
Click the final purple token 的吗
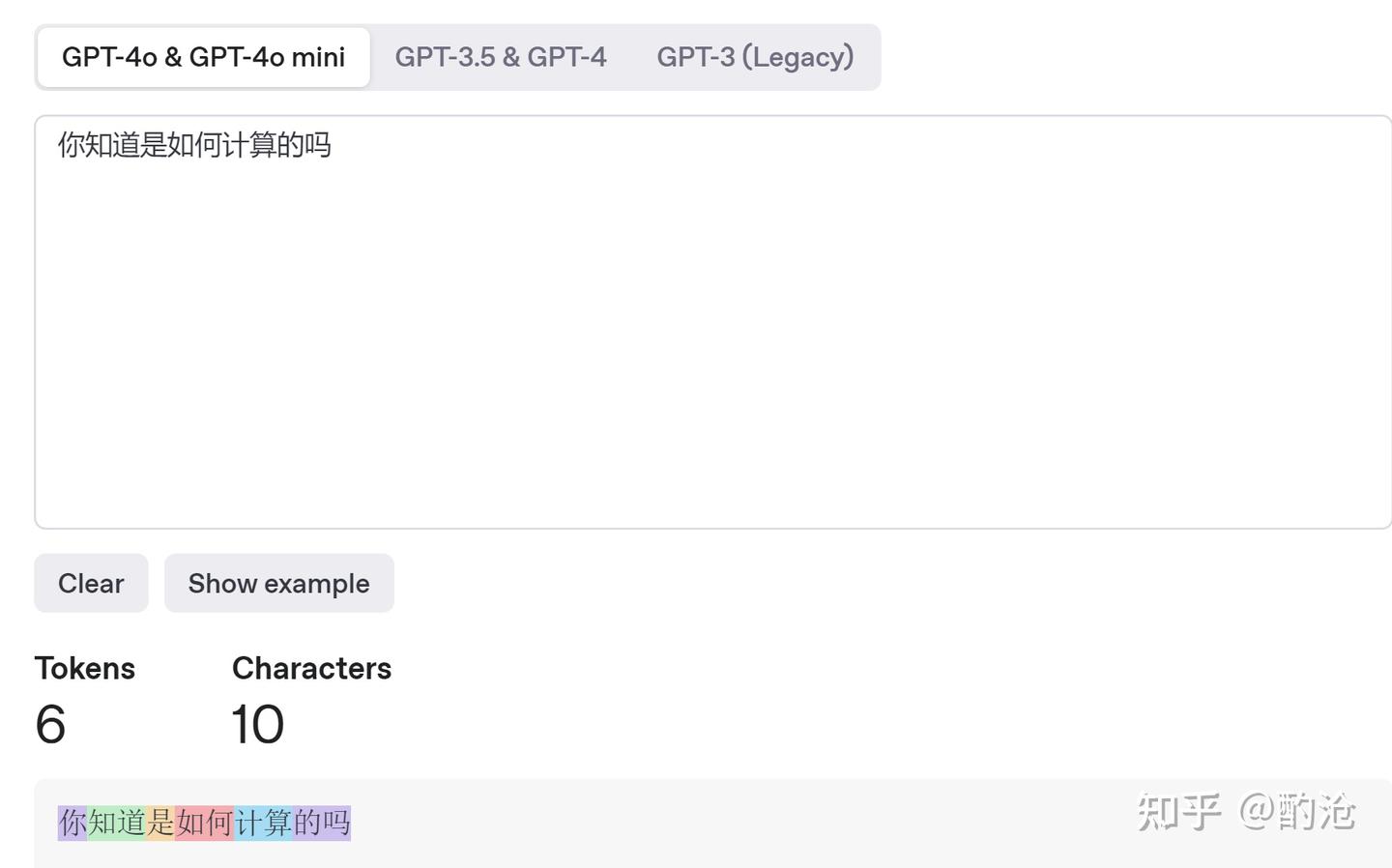click(323, 823)
